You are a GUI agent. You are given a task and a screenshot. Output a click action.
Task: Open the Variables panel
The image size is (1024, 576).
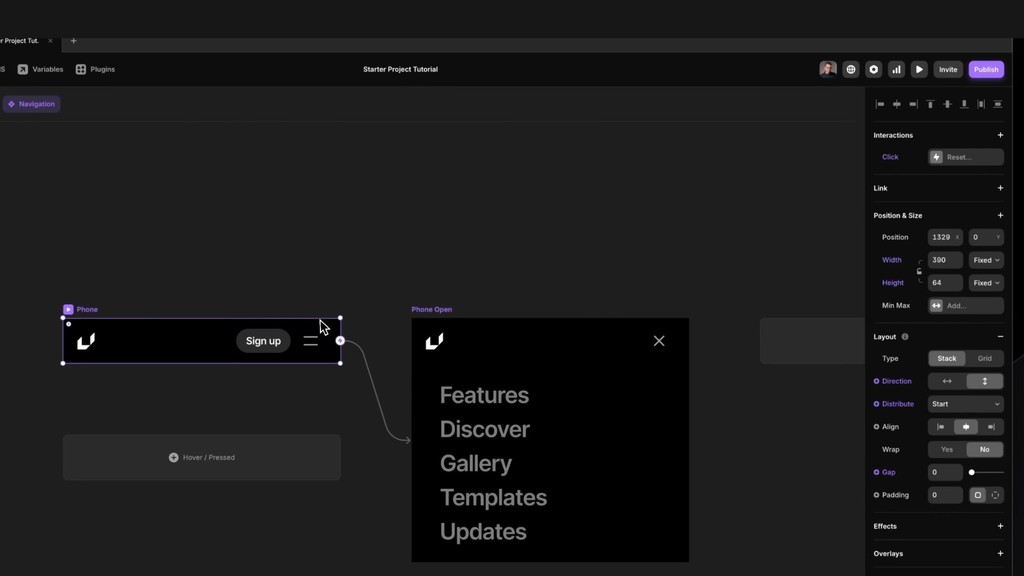[42, 69]
